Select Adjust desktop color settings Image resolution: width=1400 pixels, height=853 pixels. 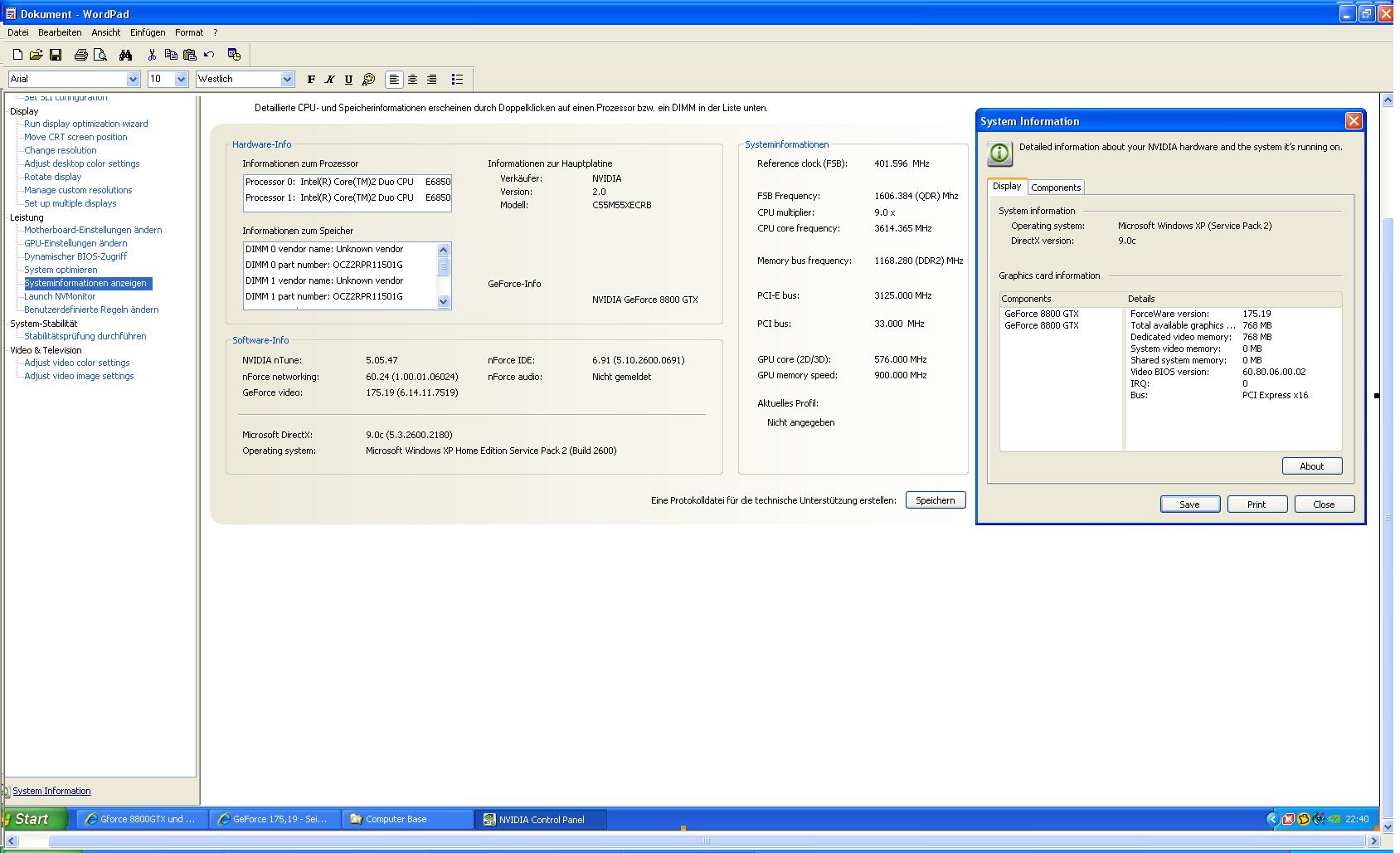pyautogui.click(x=82, y=163)
